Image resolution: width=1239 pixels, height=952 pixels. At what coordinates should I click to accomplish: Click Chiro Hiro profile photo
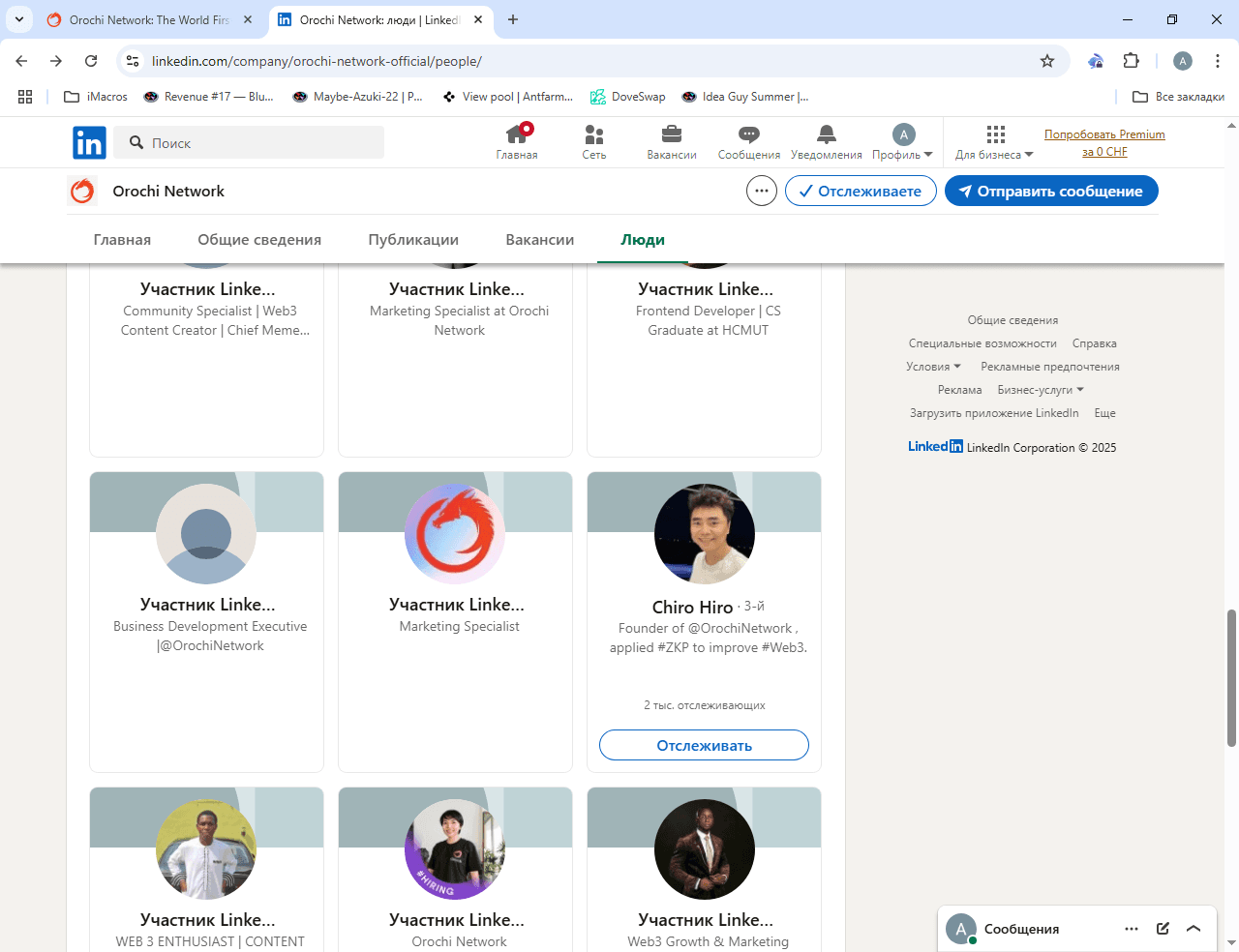coord(705,534)
